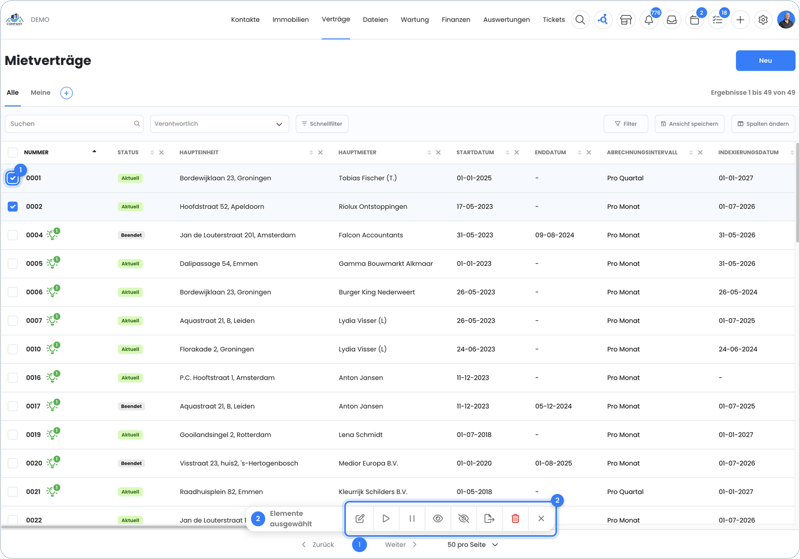This screenshot has width=800, height=559.
Task: Open the user profile avatar
Action: tap(786, 20)
